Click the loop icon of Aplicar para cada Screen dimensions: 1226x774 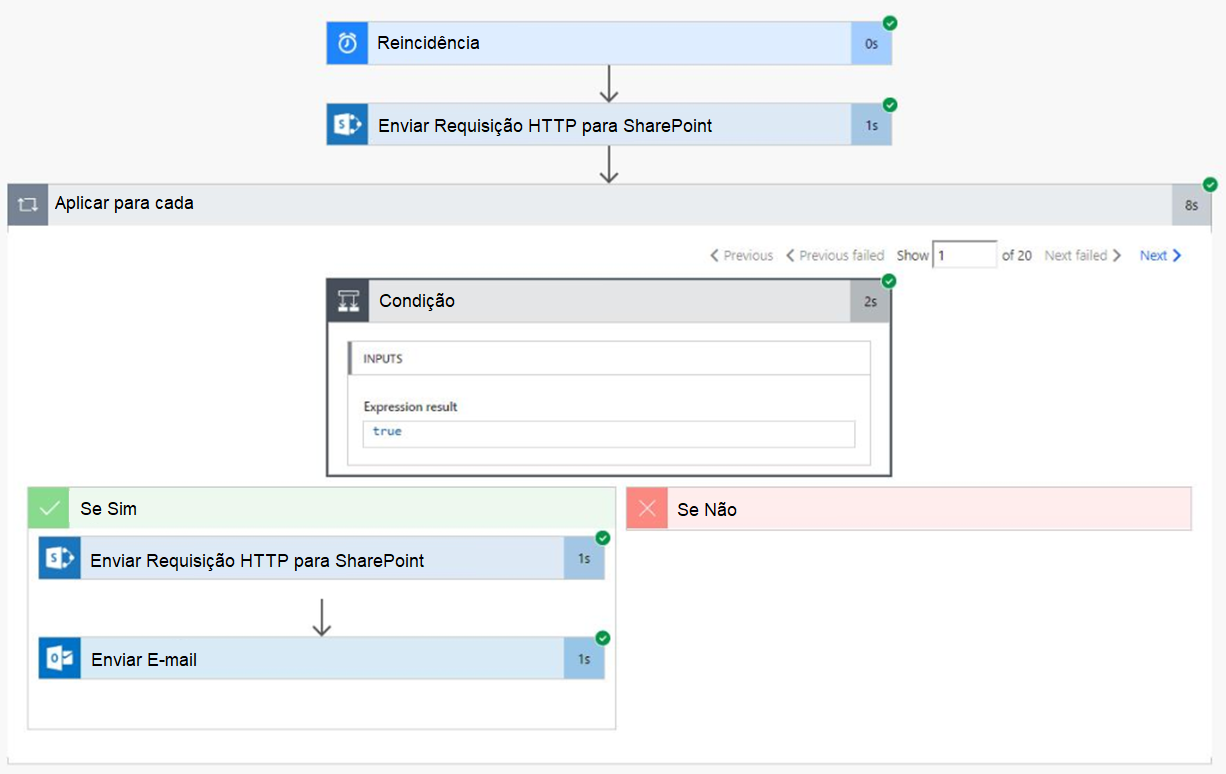[x=28, y=204]
